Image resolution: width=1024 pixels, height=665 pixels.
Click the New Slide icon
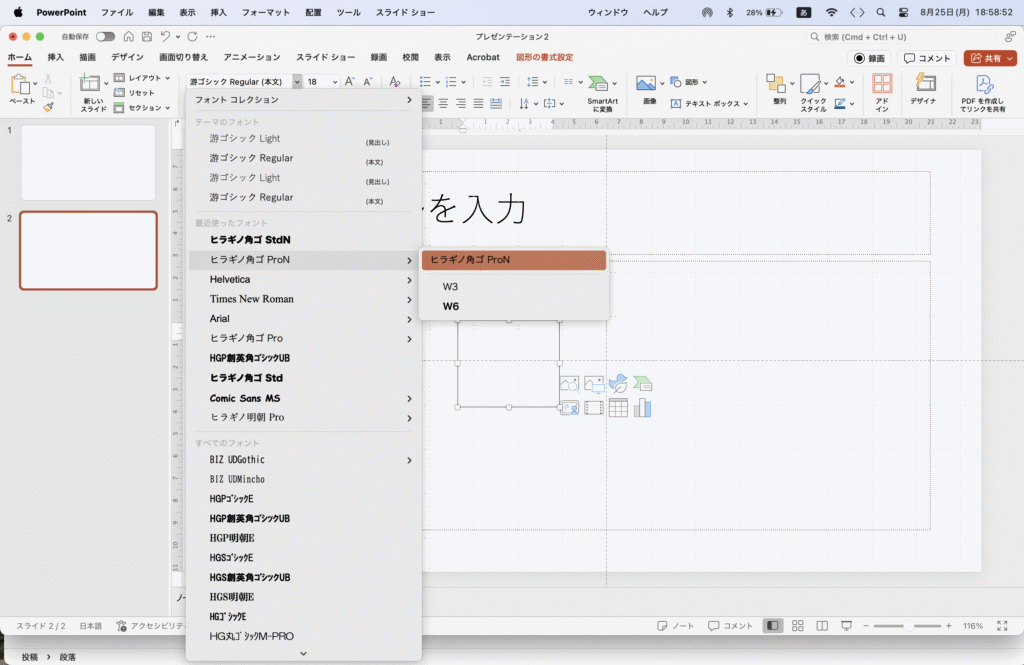tap(92, 86)
